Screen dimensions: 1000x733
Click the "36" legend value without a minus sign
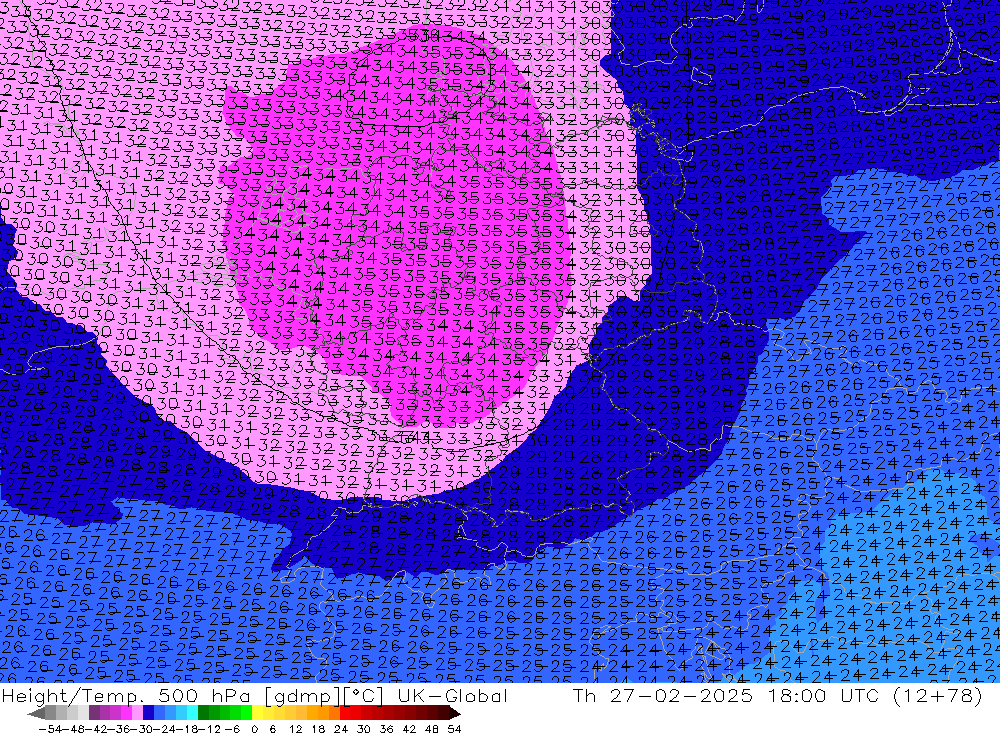(386, 729)
